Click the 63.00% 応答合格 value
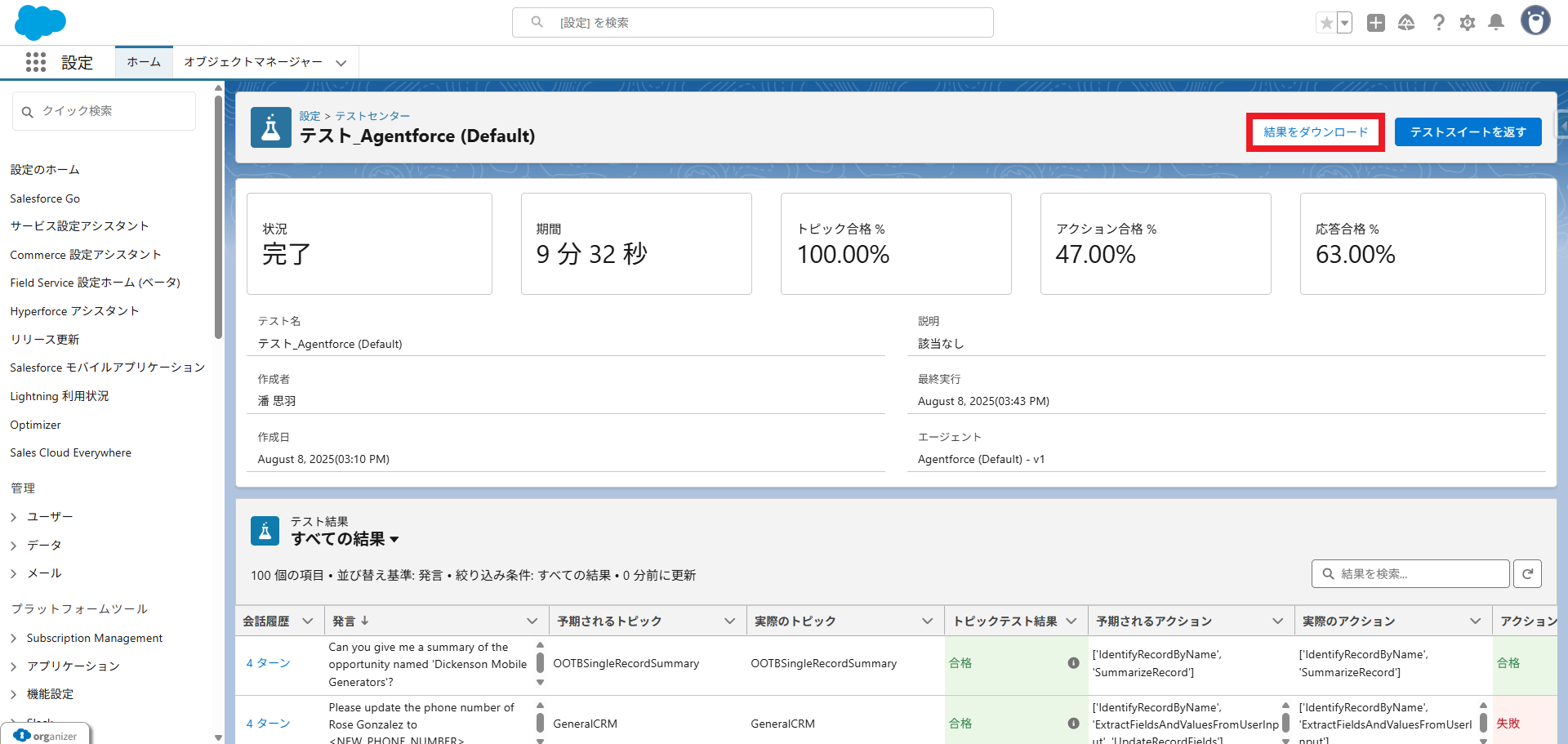The height and width of the screenshot is (744, 1568). tap(1355, 255)
